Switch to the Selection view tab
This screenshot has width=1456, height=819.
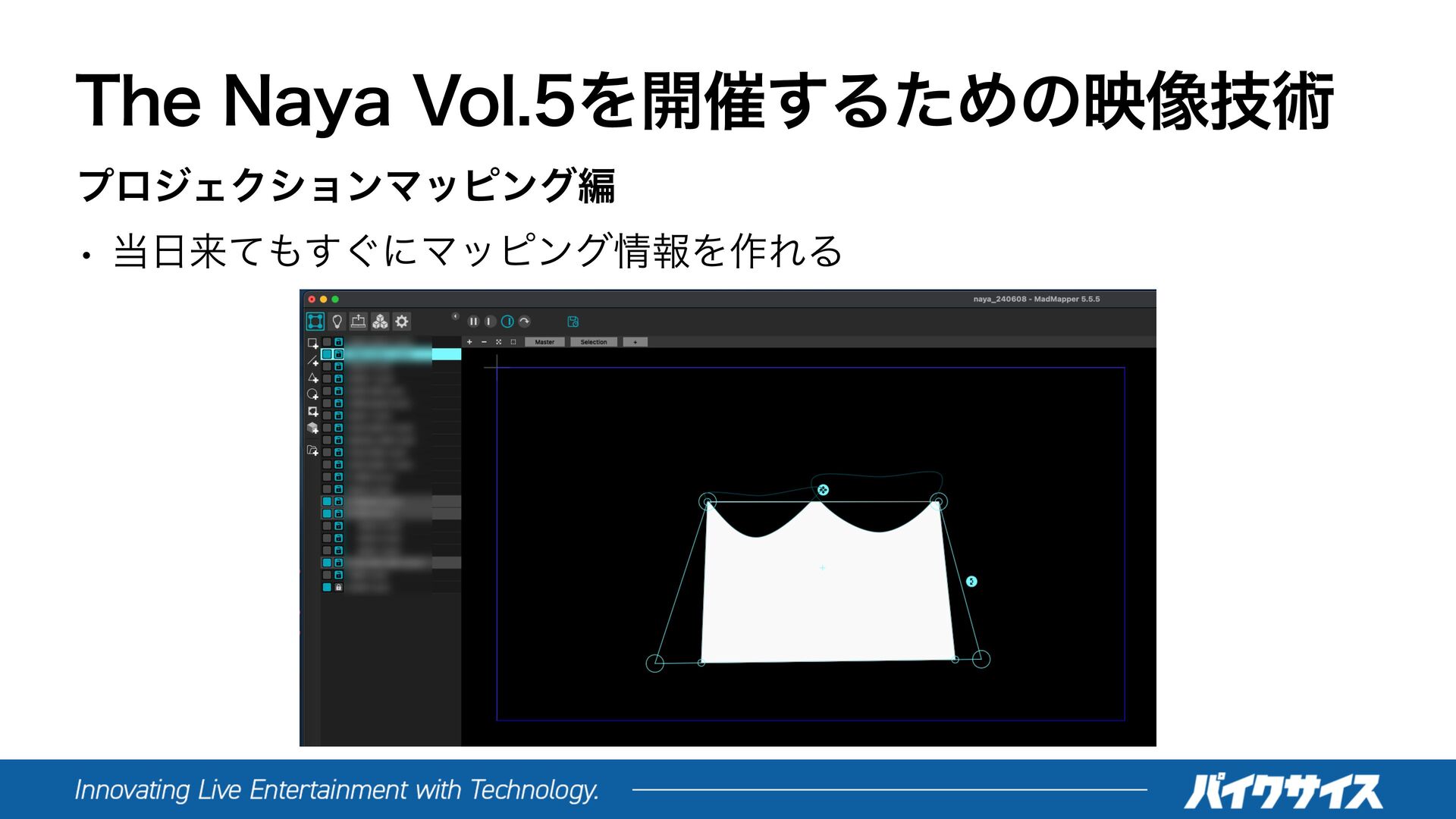pyautogui.click(x=594, y=342)
